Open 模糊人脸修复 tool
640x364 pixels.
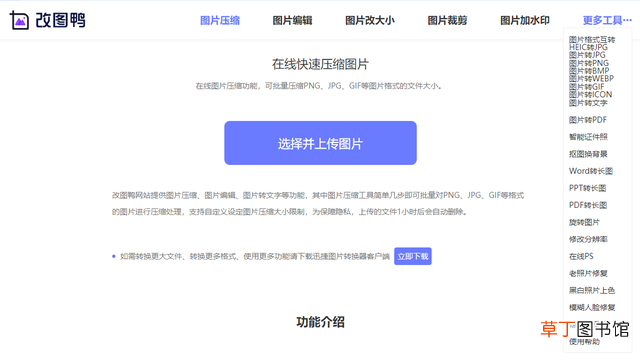coord(592,308)
